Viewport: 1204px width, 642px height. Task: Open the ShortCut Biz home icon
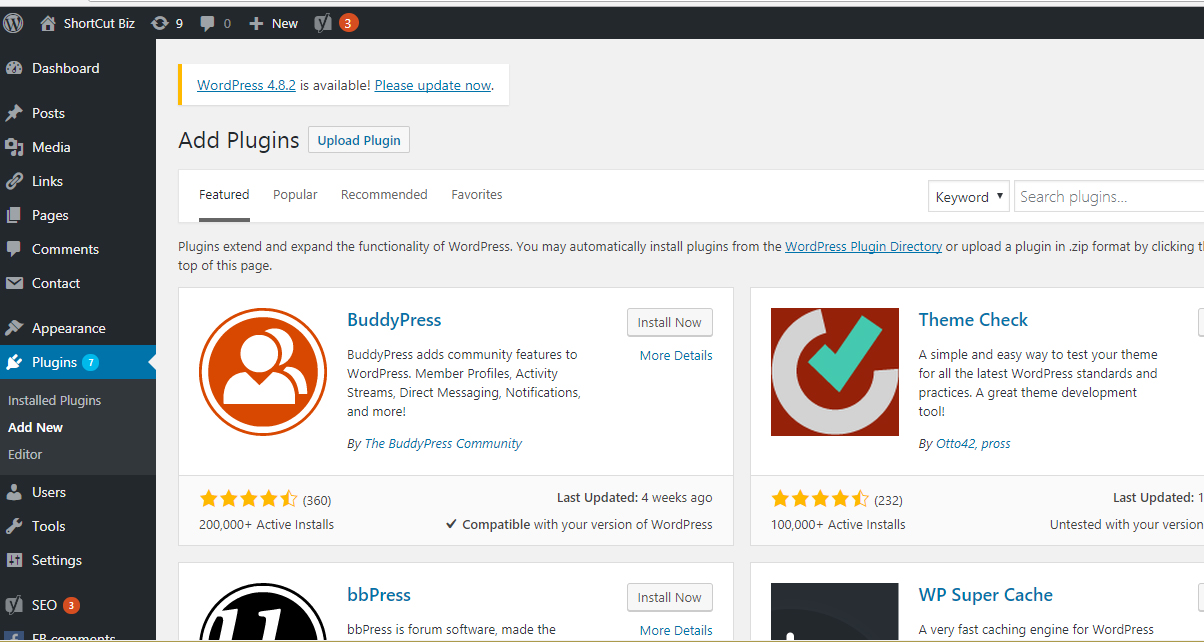[48, 22]
